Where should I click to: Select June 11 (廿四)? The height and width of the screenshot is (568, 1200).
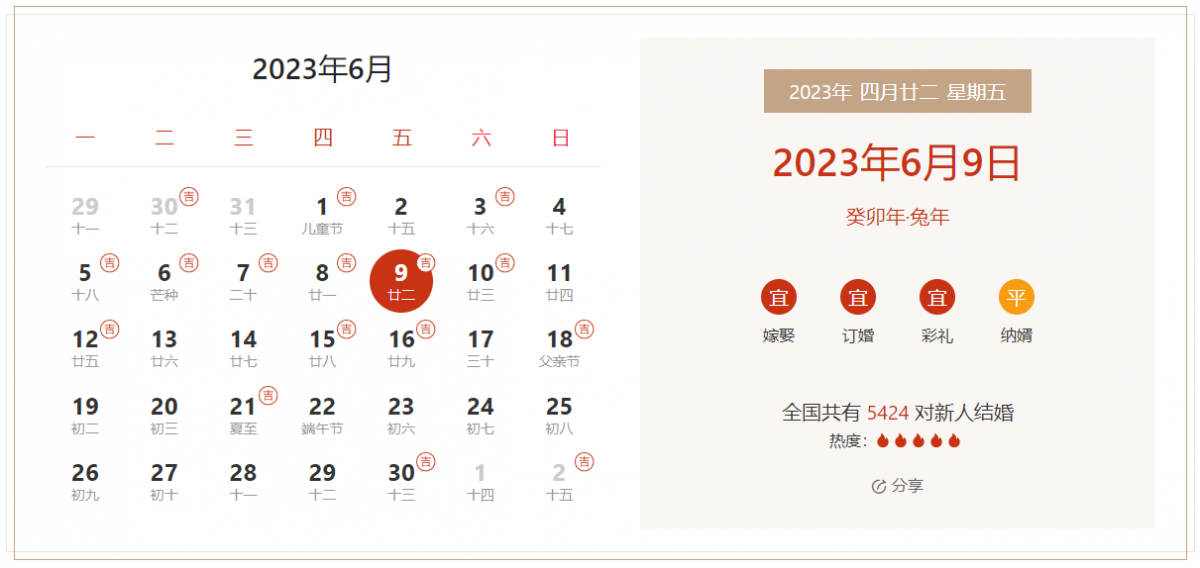pyautogui.click(x=559, y=281)
